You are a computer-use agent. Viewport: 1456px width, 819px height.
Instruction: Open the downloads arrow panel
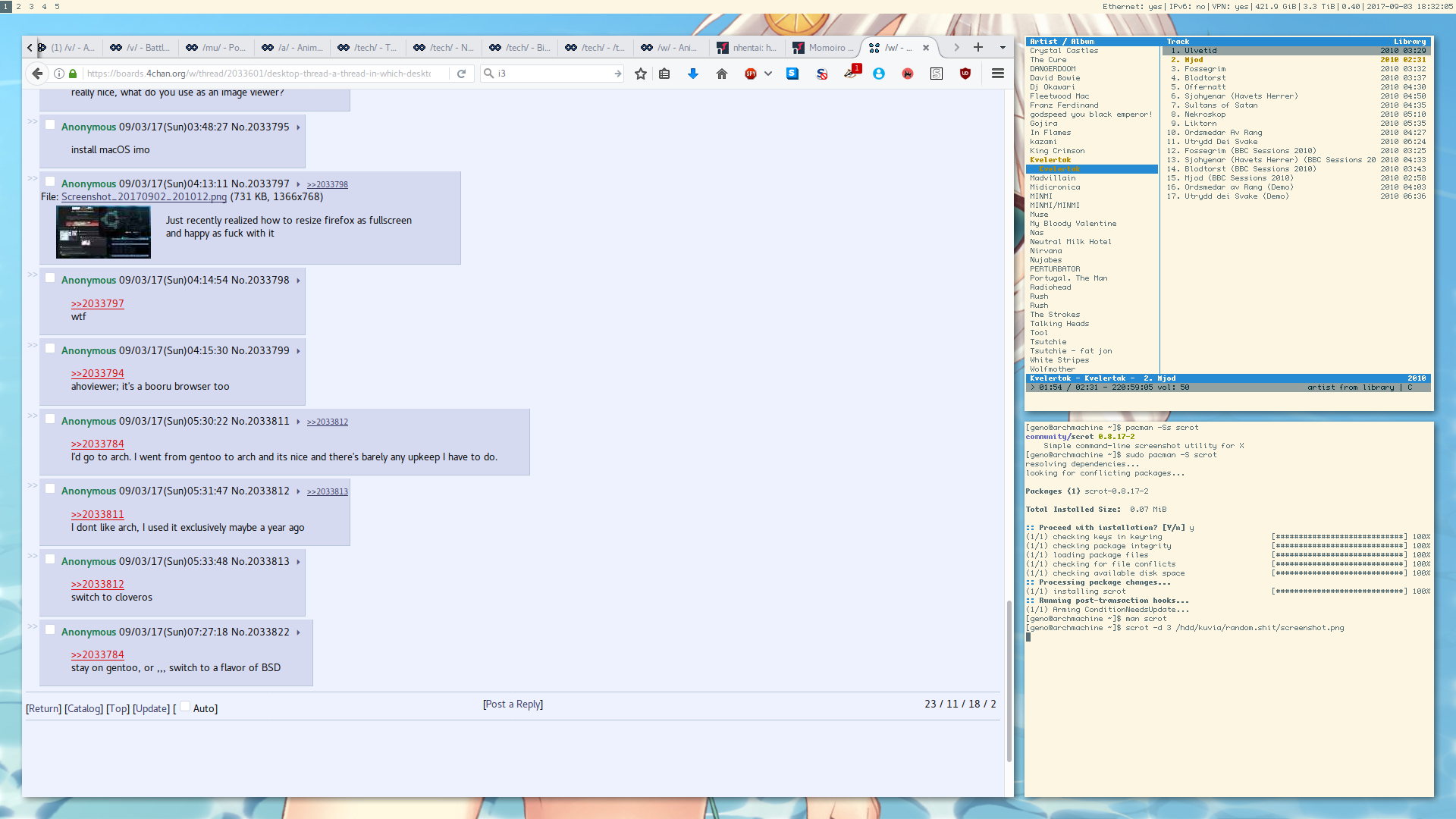point(693,74)
